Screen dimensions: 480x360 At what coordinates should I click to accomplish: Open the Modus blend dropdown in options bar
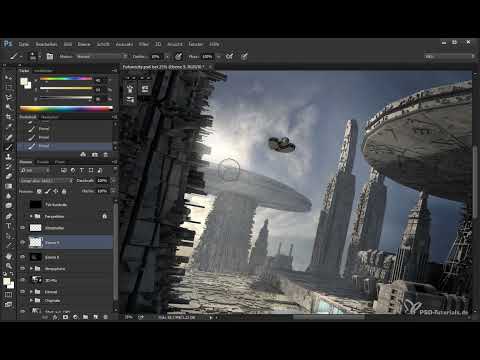point(102,57)
